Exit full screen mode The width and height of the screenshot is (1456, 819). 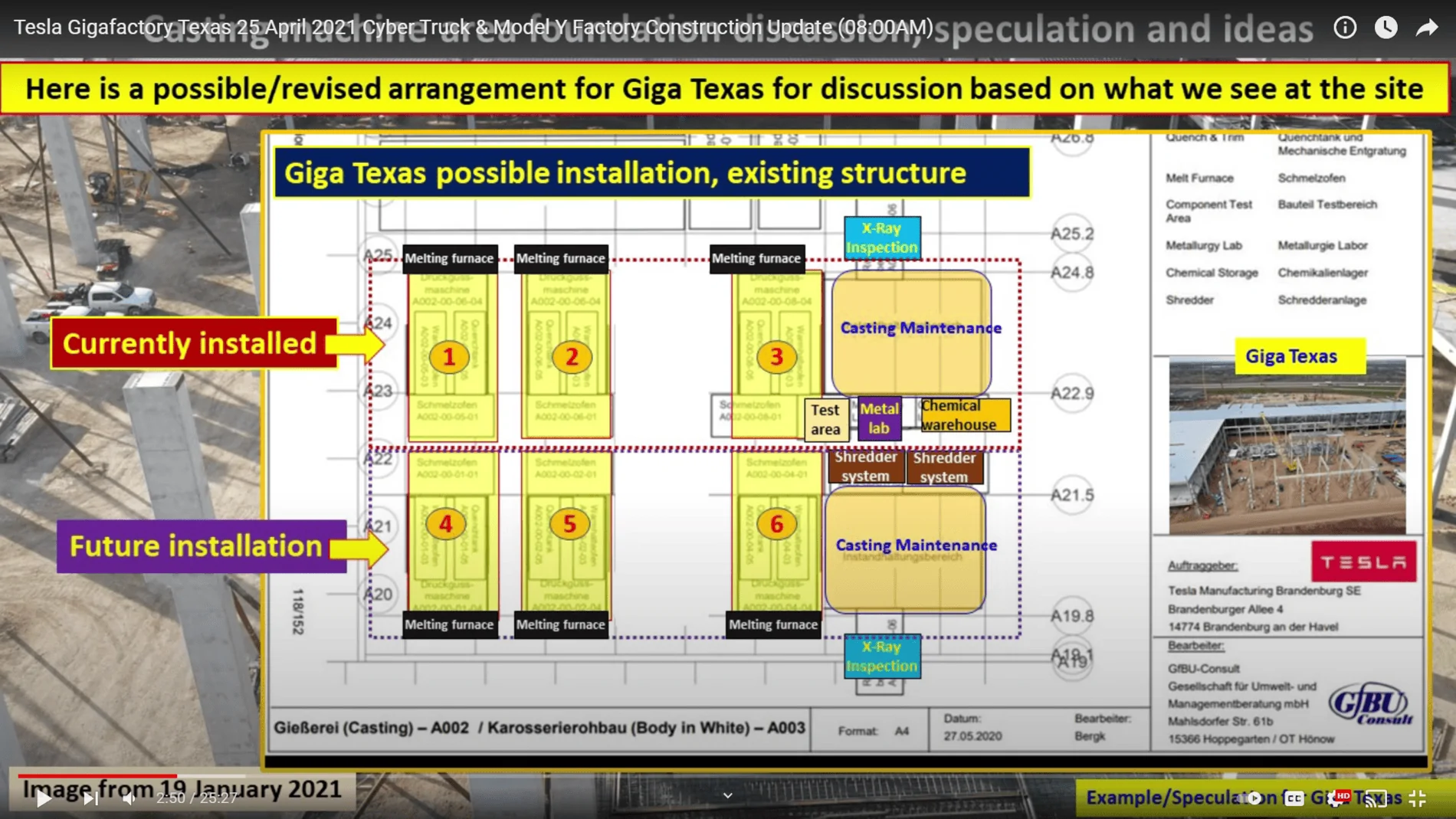pos(1417,798)
